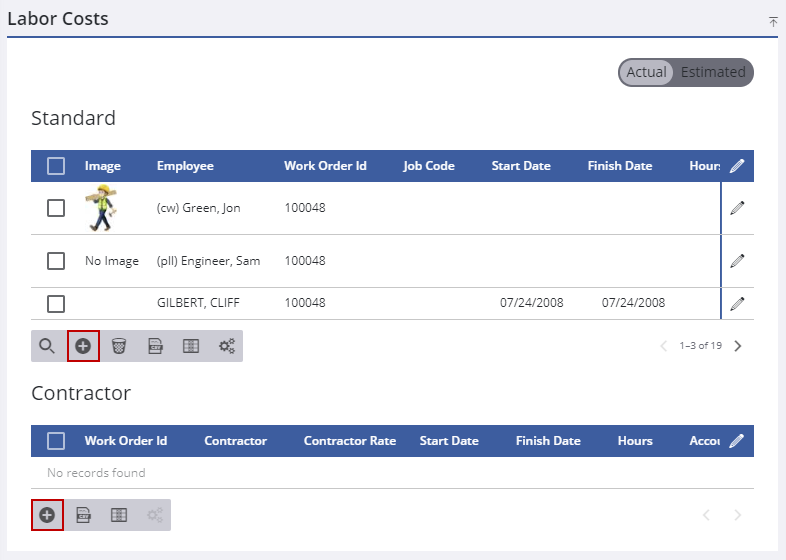The height and width of the screenshot is (560, 786).
Task: Go to previous page of Standard records
Action: [663, 346]
